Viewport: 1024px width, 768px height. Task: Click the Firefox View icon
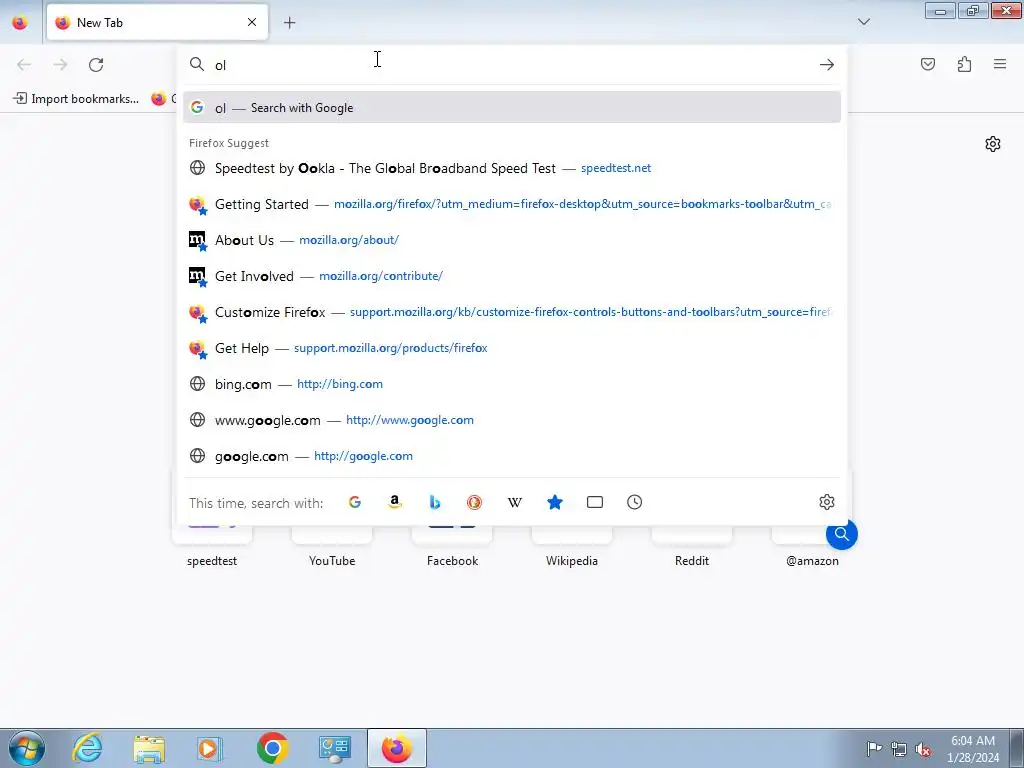tap(20, 22)
